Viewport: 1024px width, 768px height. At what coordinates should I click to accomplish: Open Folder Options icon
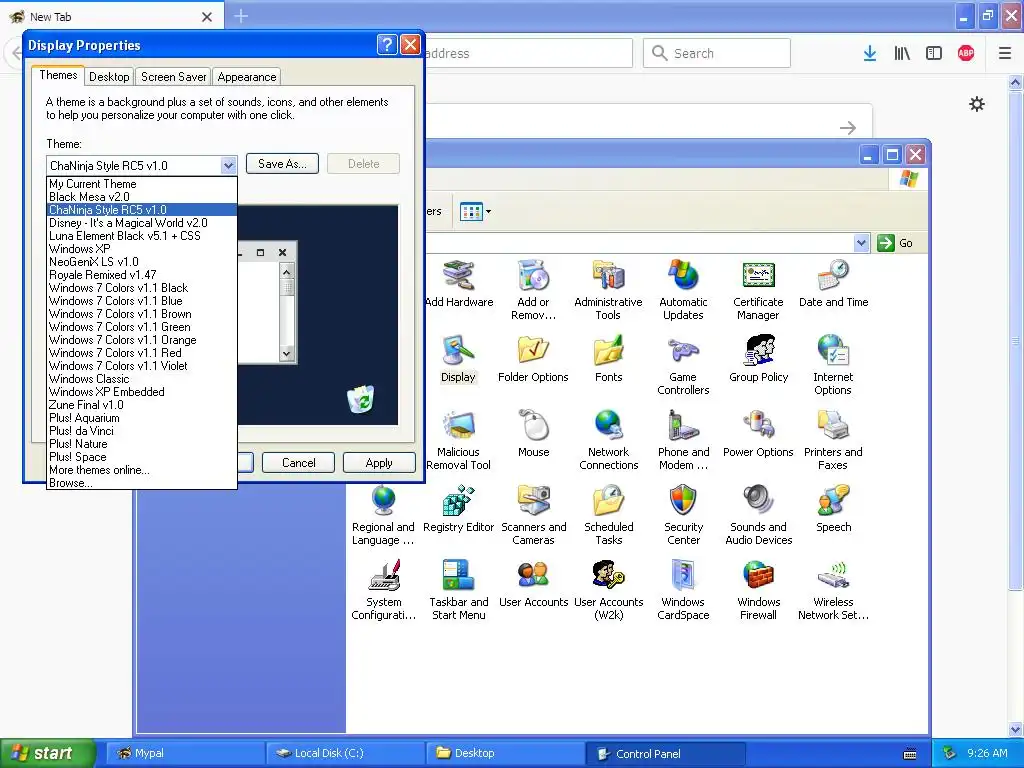click(533, 359)
